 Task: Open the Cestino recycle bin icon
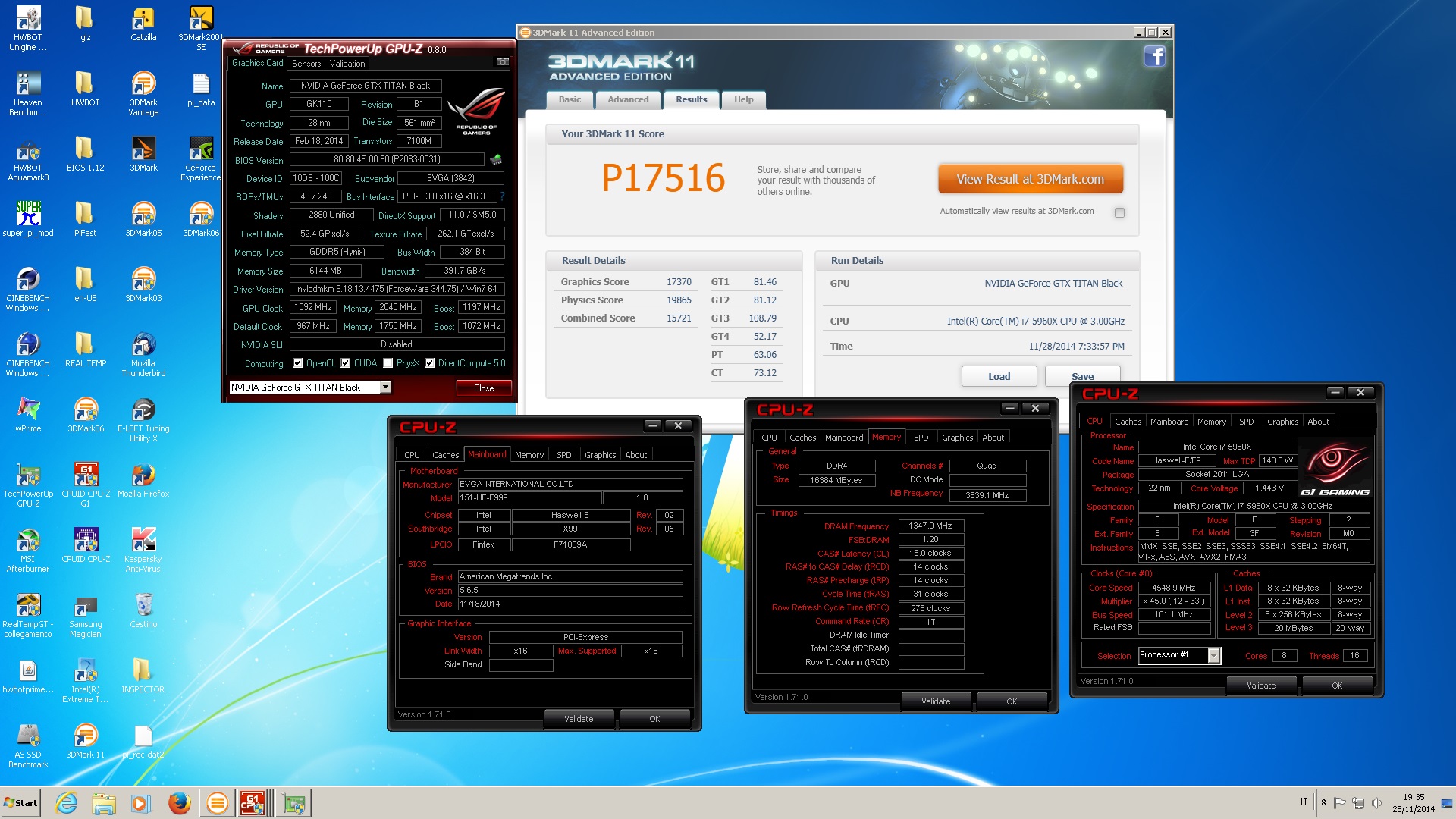[143, 610]
